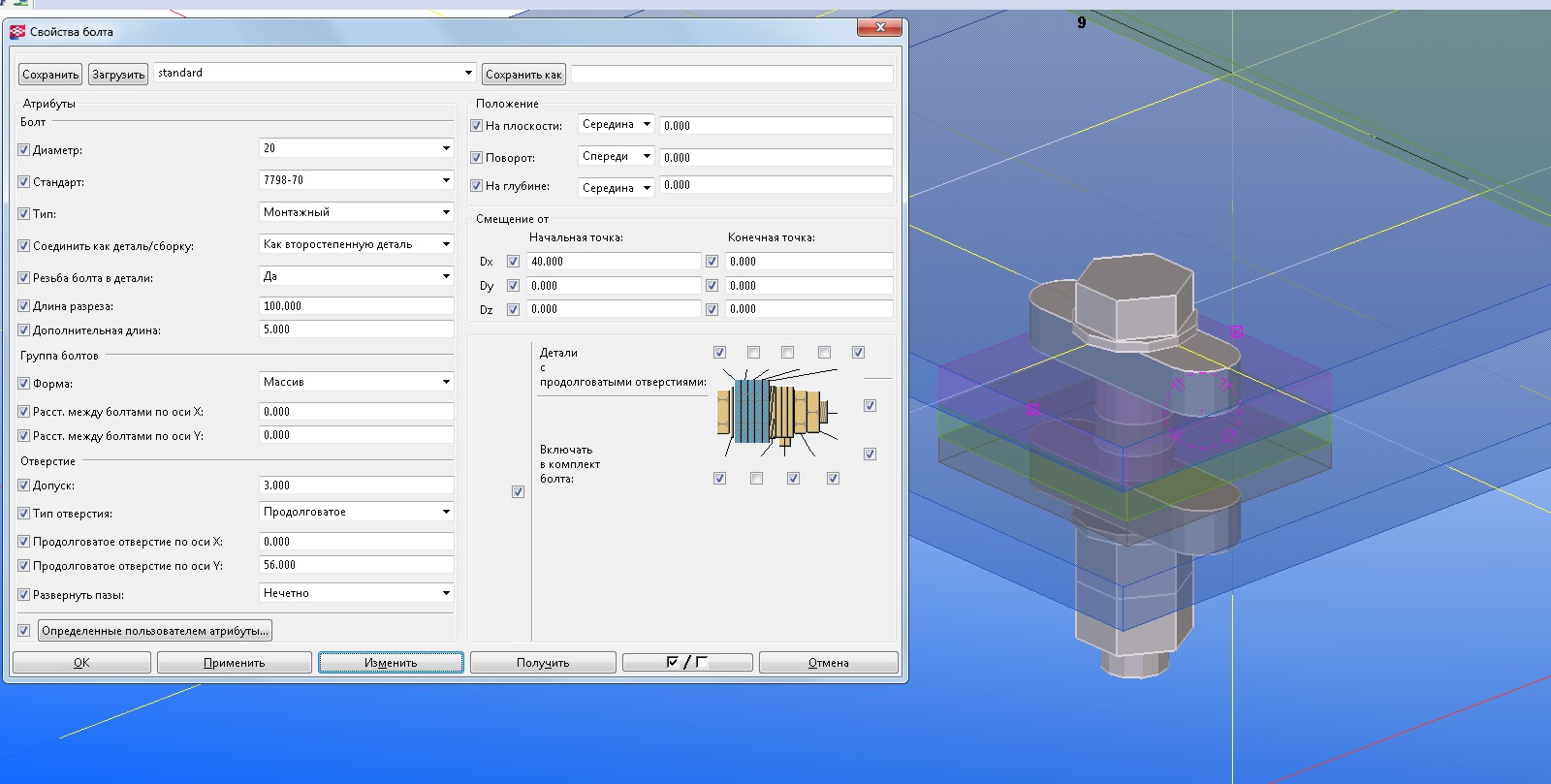
Task: Click the Применить button
Action: tap(234, 663)
